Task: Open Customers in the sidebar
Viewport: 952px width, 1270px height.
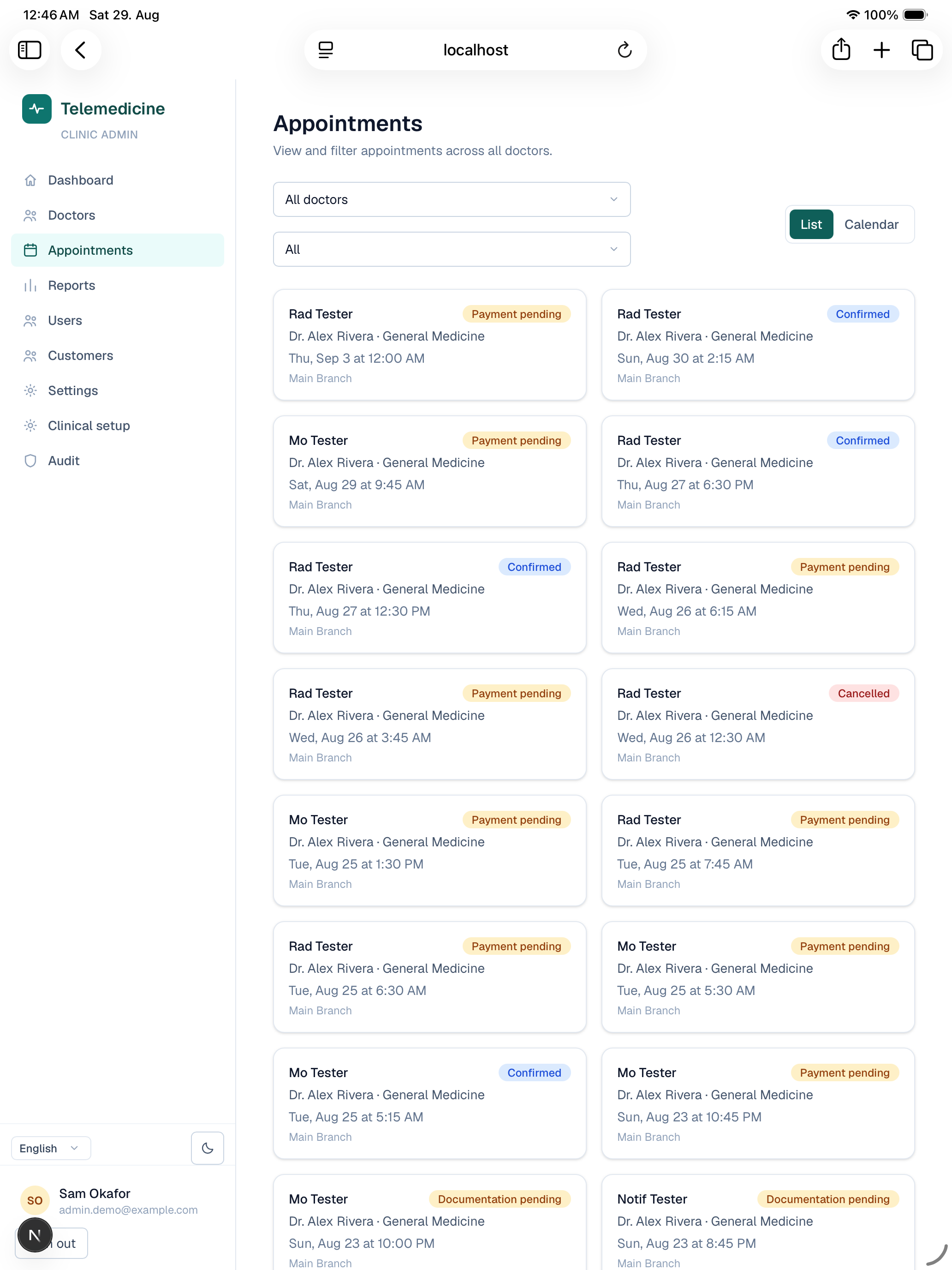Action: [118, 355]
